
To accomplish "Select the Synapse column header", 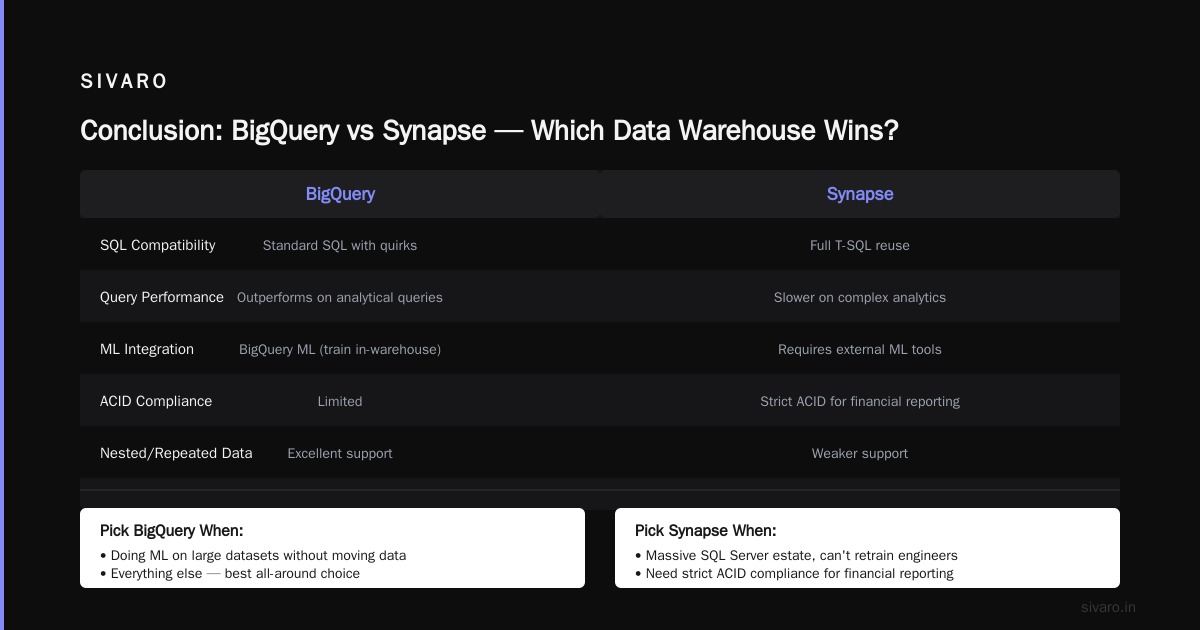I will click(x=860, y=194).
